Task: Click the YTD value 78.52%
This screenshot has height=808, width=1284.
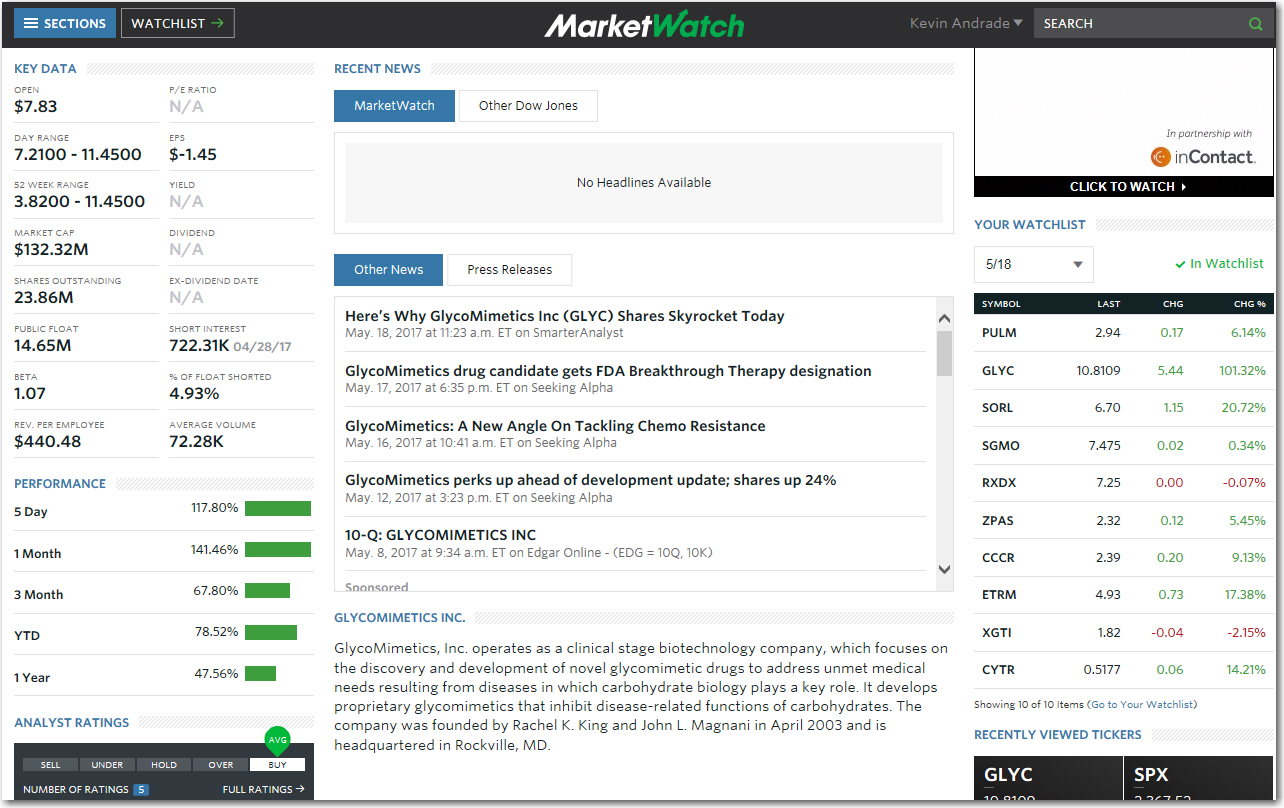Action: click(x=217, y=632)
